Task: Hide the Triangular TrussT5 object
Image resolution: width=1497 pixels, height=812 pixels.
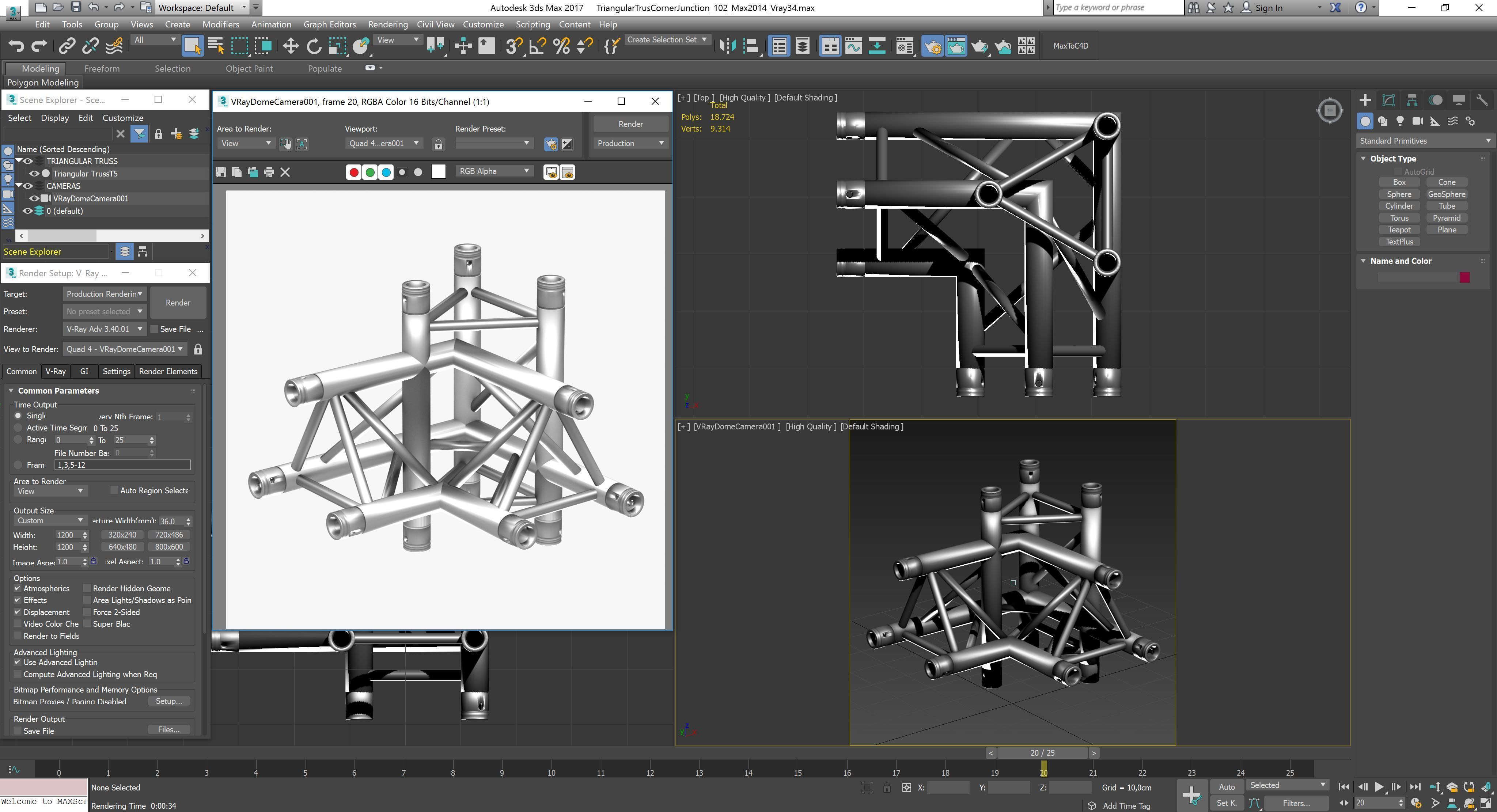Action: tap(34, 174)
